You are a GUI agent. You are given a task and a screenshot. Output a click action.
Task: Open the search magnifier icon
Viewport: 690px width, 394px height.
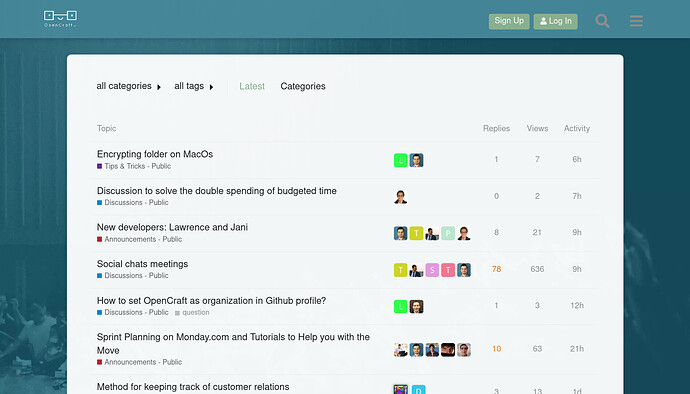(602, 21)
